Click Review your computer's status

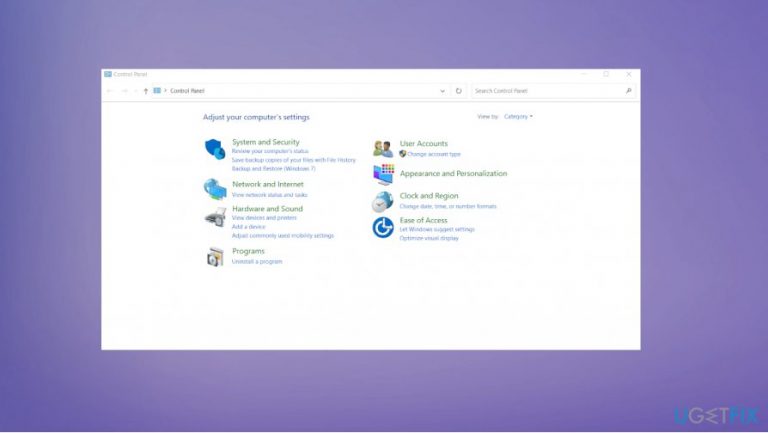pos(270,151)
